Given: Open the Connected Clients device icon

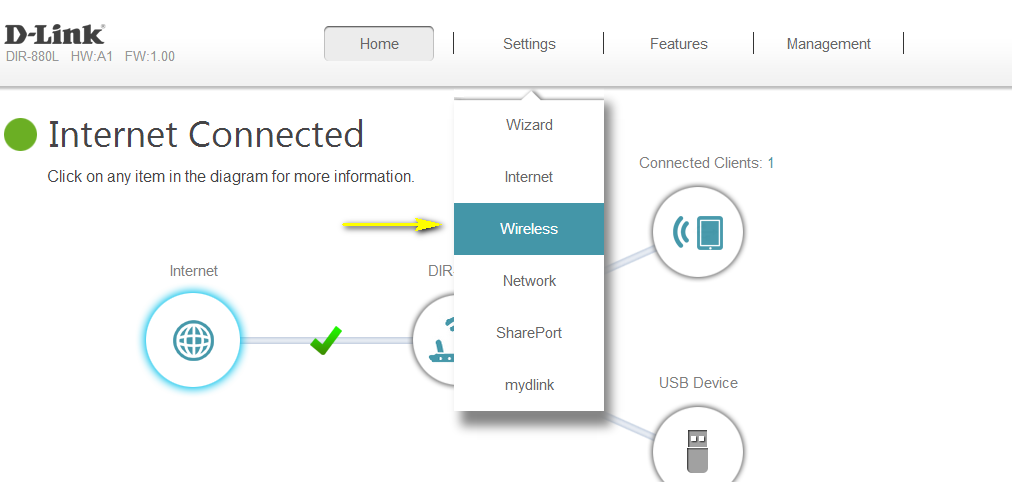Looking at the screenshot, I should [x=697, y=233].
